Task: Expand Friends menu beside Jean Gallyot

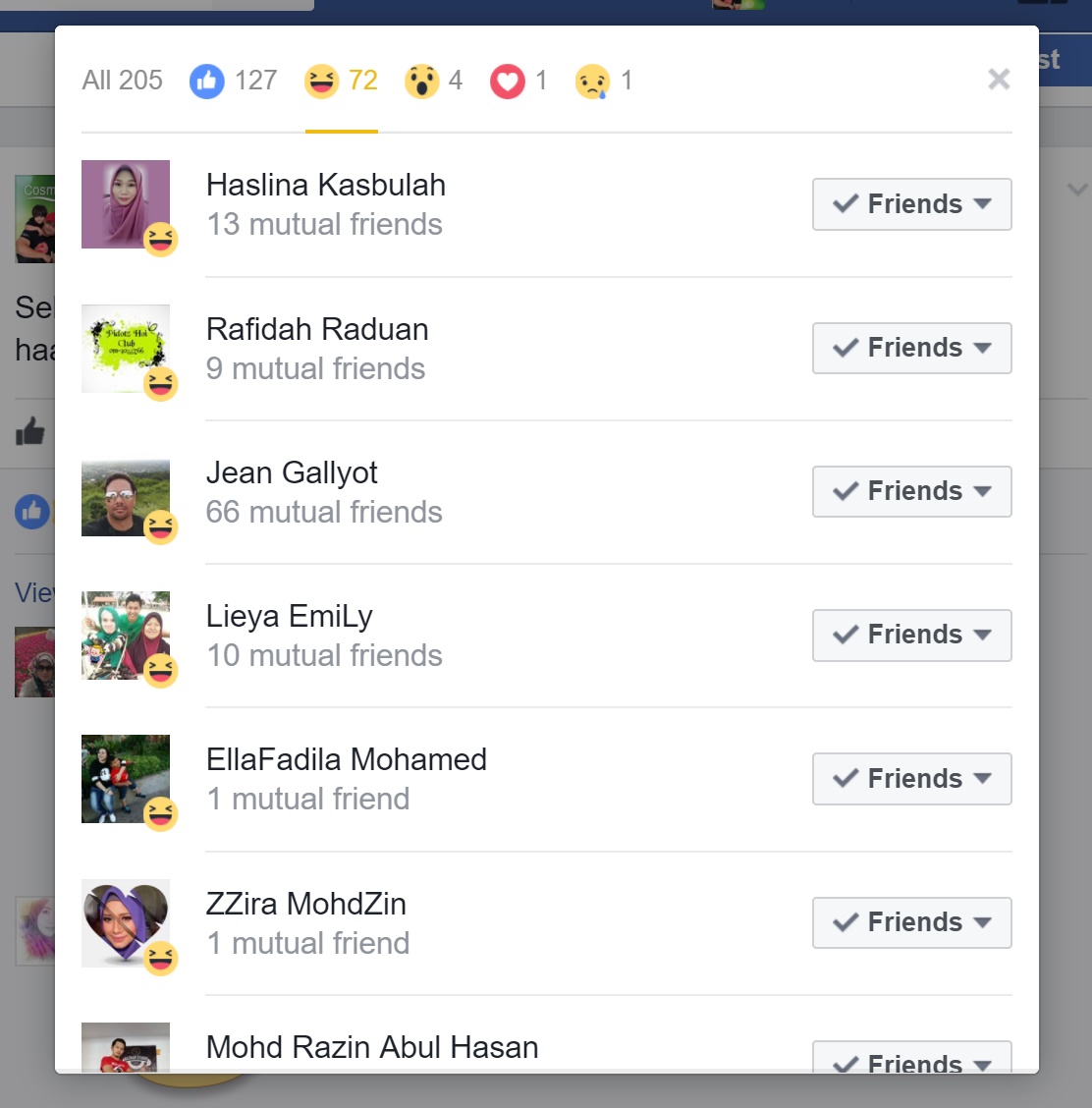Action: coord(912,491)
